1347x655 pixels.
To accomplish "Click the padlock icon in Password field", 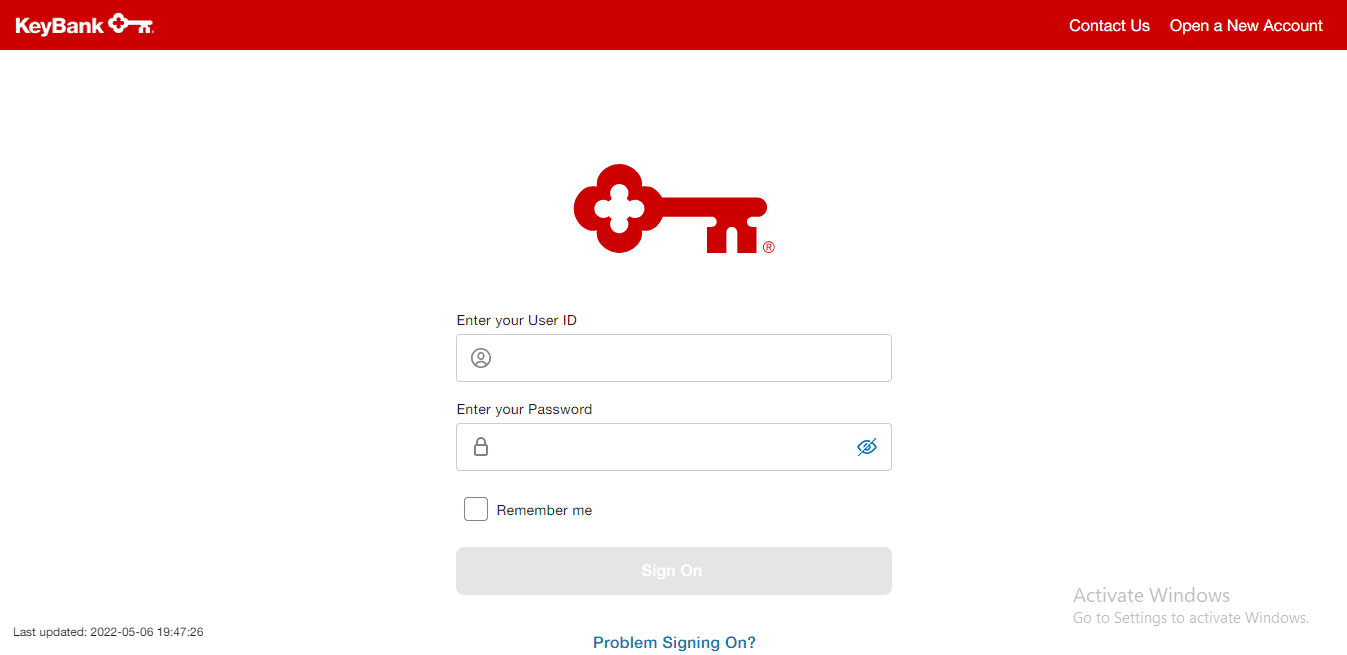I will click(481, 447).
